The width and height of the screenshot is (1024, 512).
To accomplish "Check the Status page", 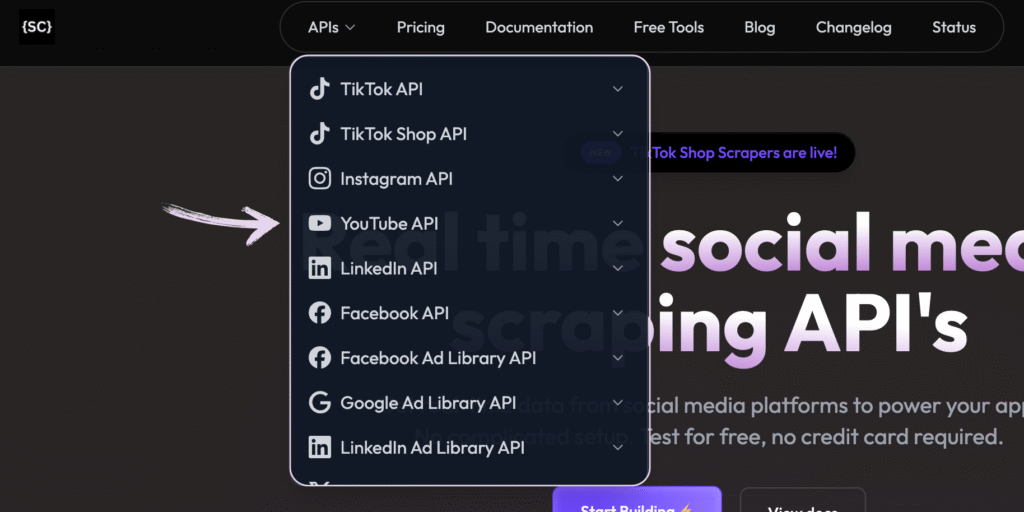I will 953,27.
